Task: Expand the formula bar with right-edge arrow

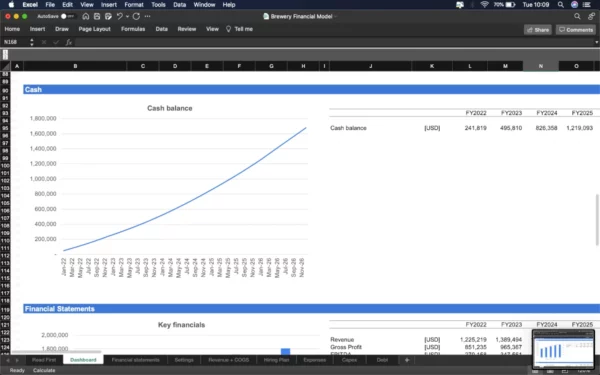Action: coord(596,42)
